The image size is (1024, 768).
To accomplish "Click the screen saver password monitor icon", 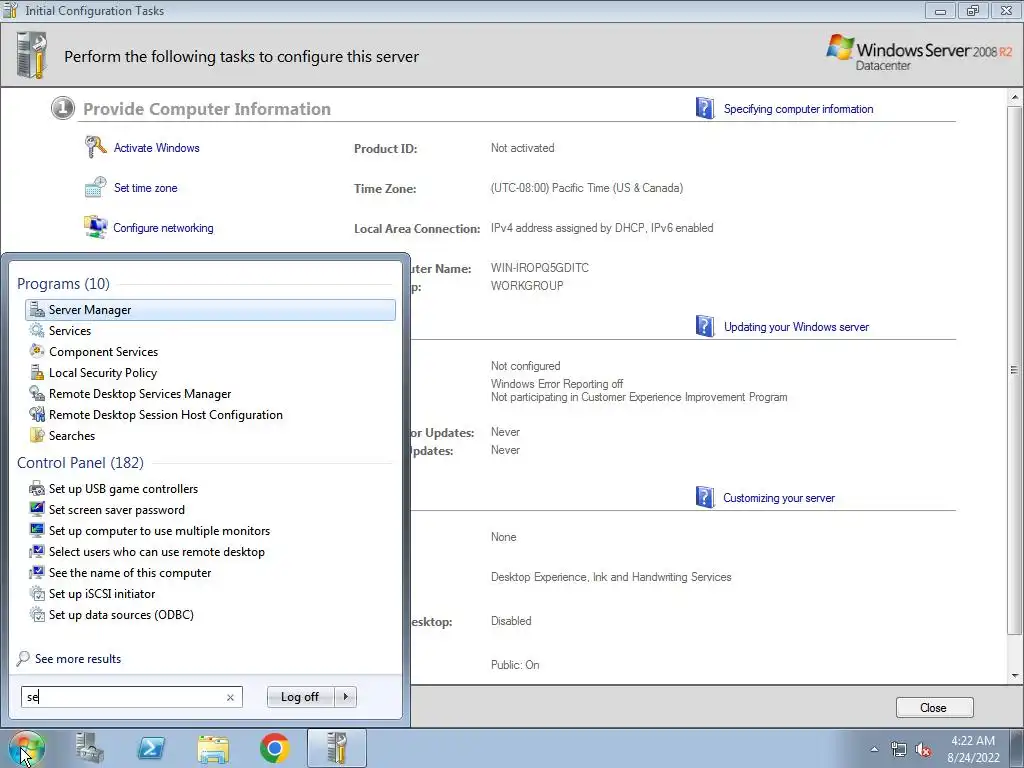I will point(37,509).
